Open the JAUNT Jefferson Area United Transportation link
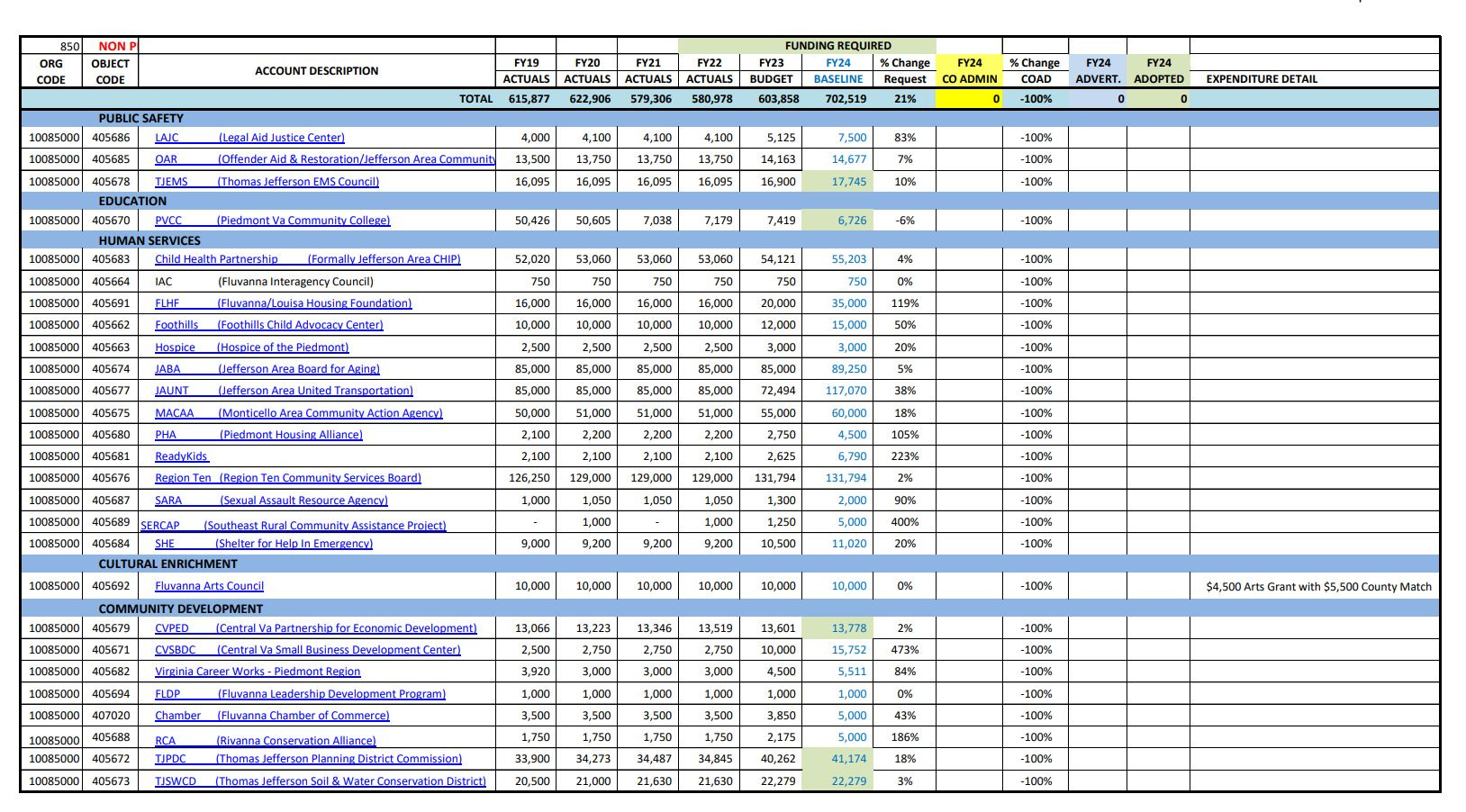1466x812 pixels. [284, 391]
